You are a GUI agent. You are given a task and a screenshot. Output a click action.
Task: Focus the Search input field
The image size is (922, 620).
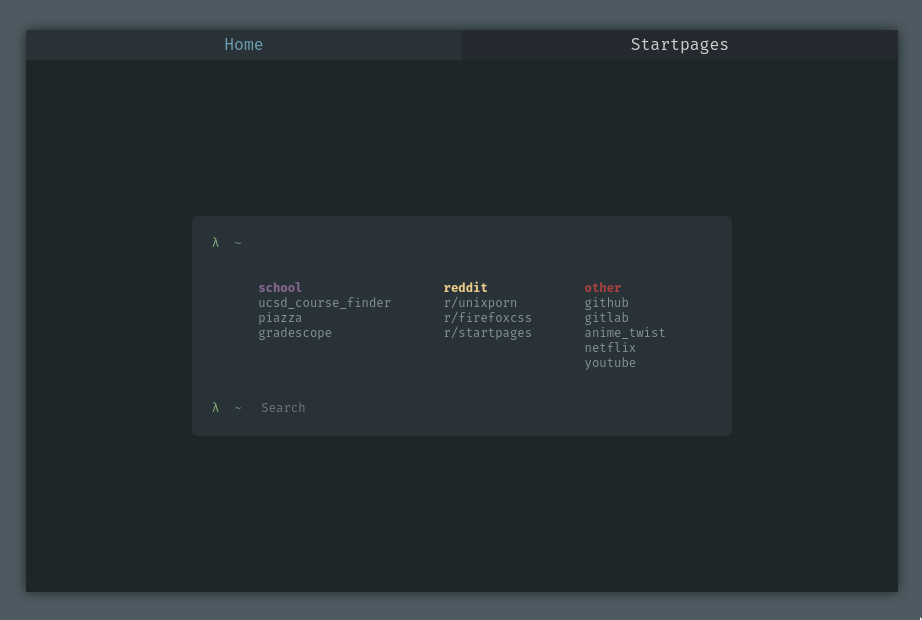click(x=486, y=408)
